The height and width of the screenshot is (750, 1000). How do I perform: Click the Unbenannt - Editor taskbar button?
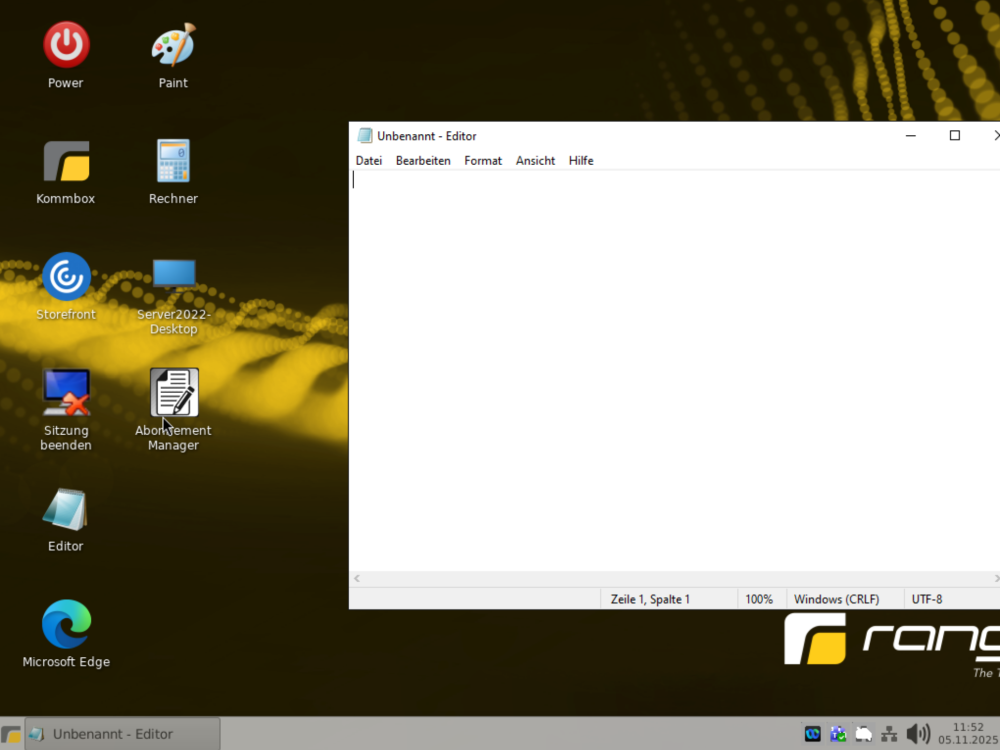click(x=122, y=734)
